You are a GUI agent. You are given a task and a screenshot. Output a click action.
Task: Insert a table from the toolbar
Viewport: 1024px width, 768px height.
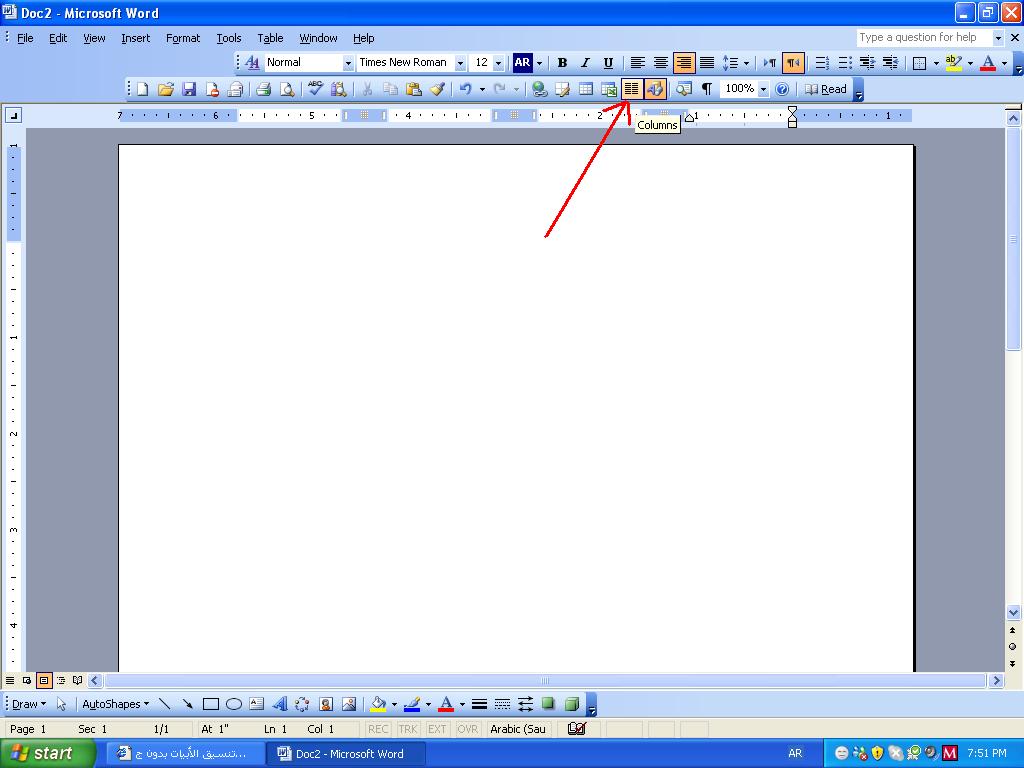click(586, 89)
